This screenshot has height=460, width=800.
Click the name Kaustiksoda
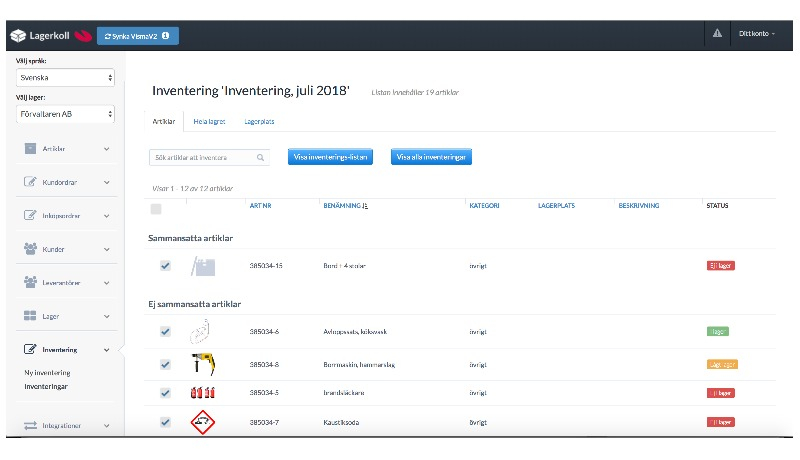pos(341,422)
